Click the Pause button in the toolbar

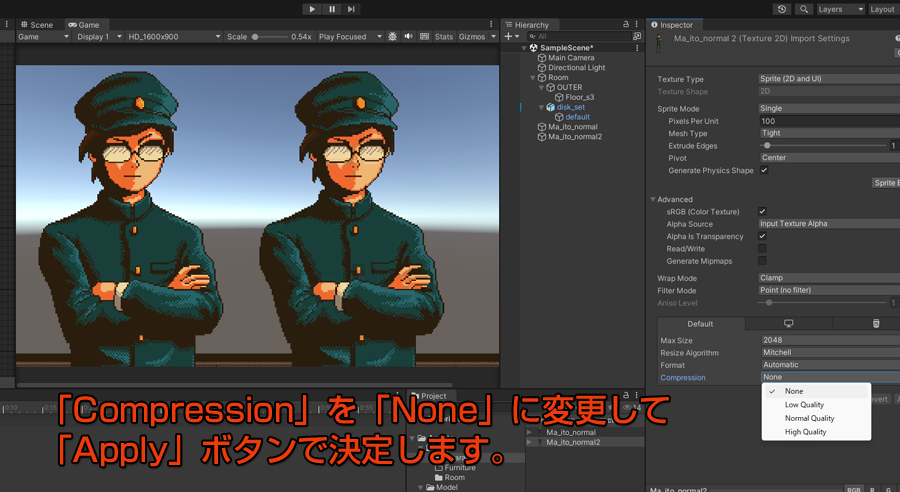(331, 9)
